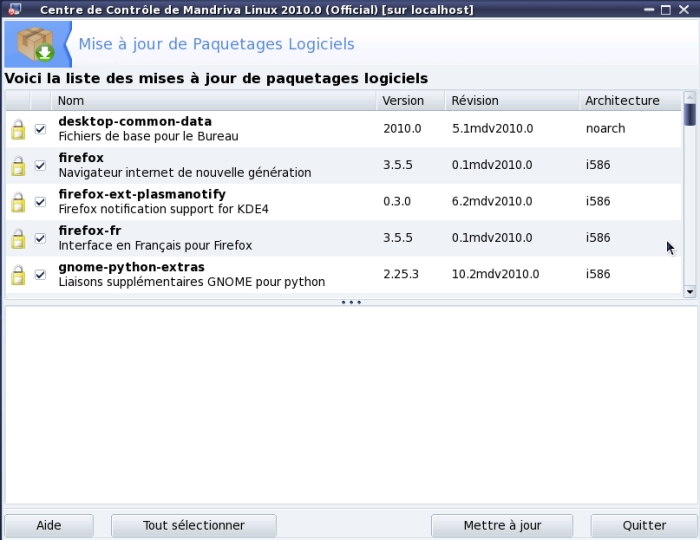Uncheck the firefox package checkbox
Screen dimensions: 700x540
click(40, 165)
